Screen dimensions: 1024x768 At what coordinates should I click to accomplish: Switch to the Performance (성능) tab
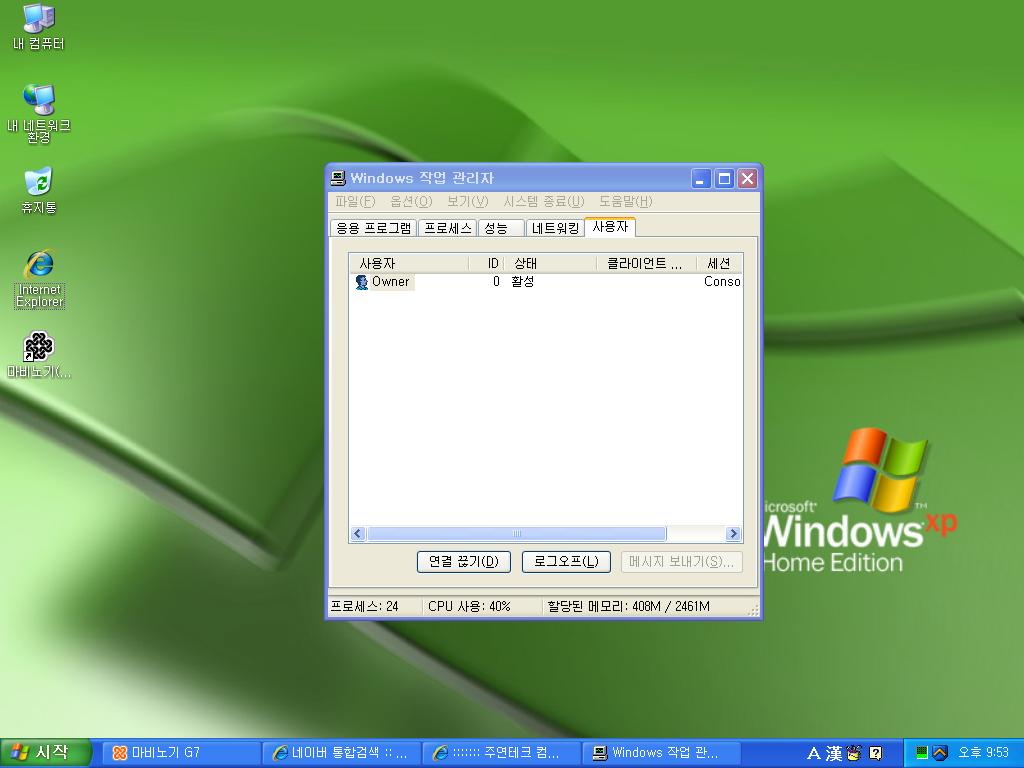pyautogui.click(x=501, y=228)
